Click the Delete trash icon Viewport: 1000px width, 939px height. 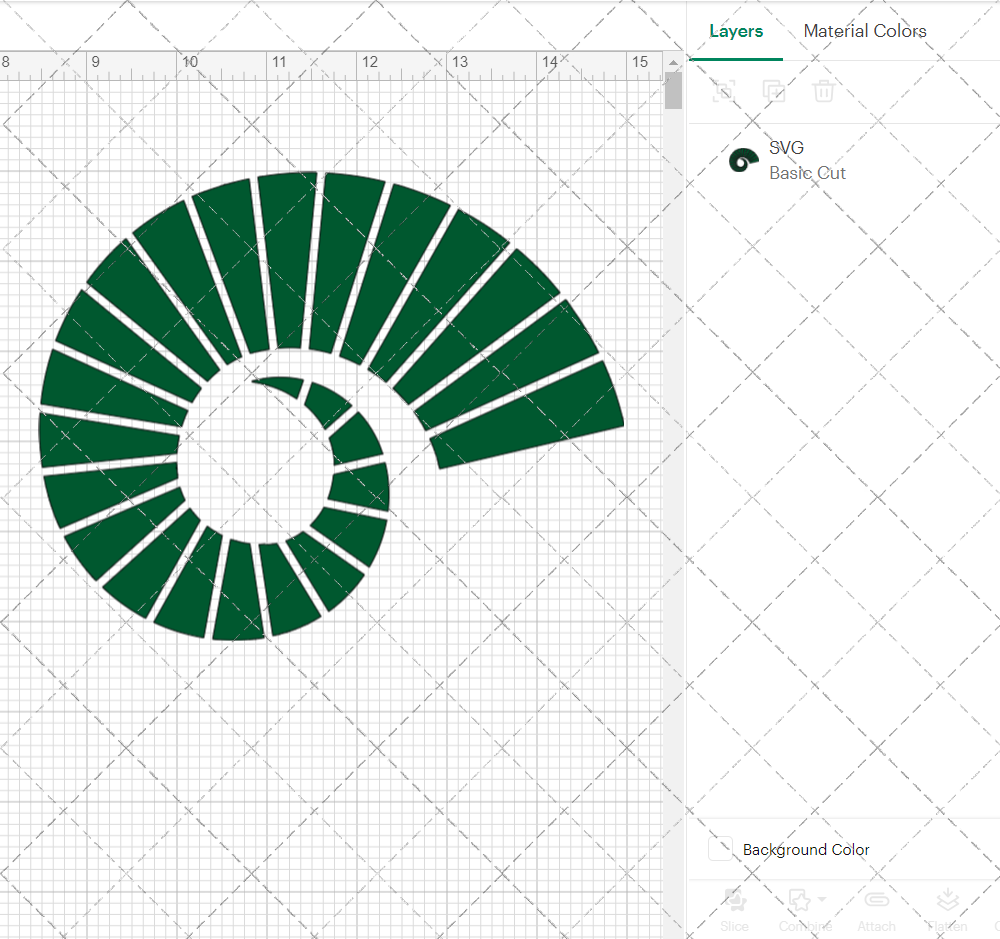coord(823,91)
